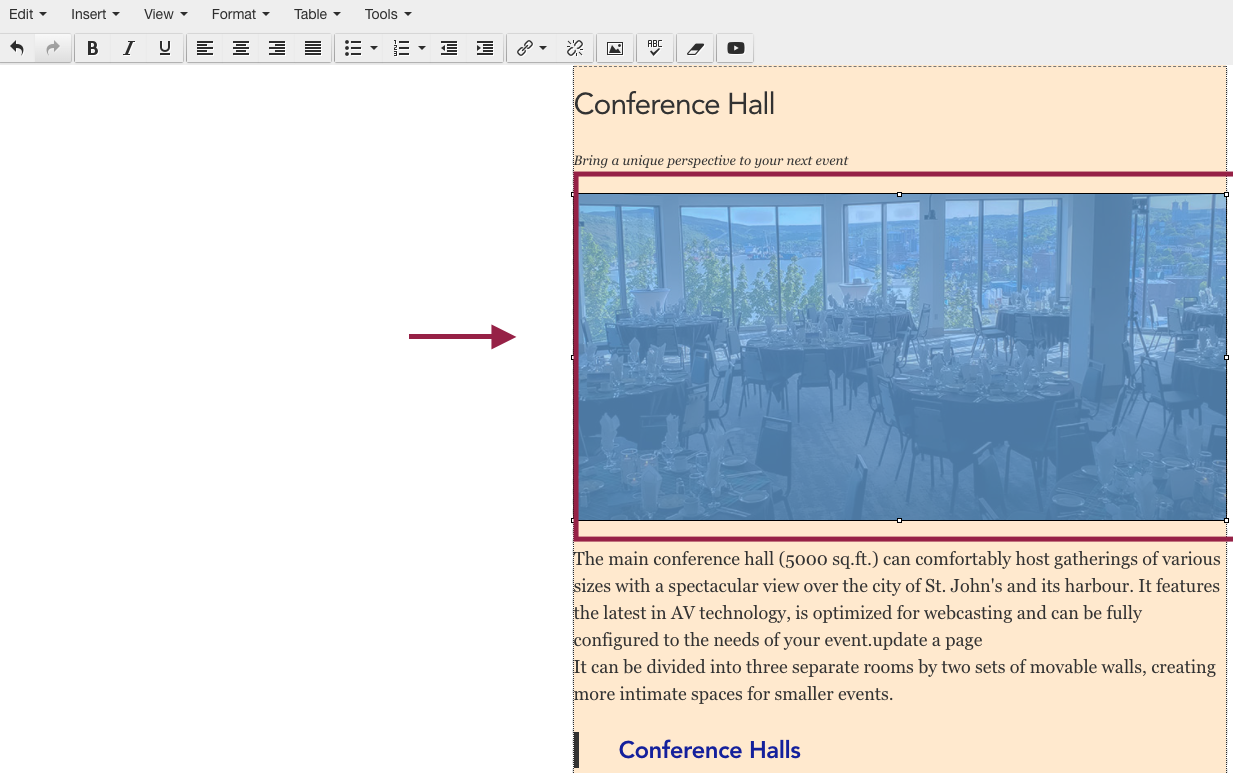Open bullet list style dropdown arrow

(374, 48)
